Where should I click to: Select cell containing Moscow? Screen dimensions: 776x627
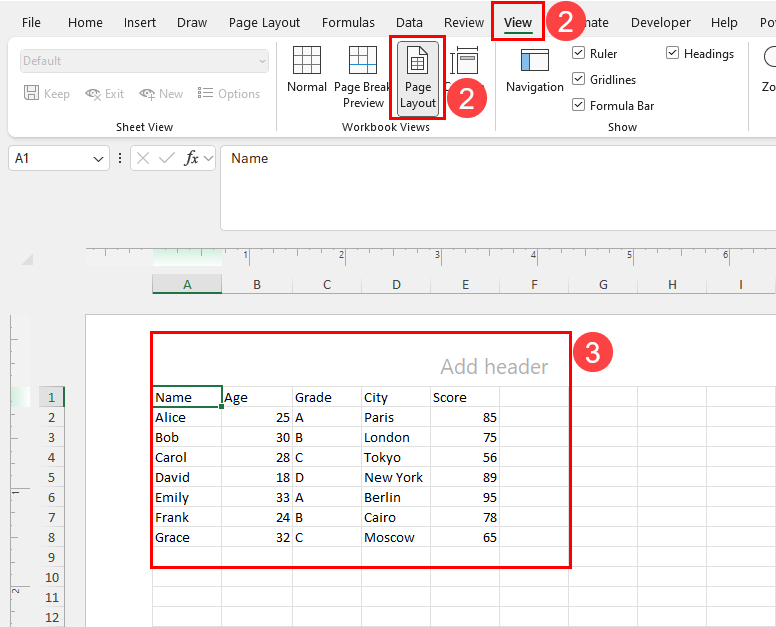(x=396, y=537)
